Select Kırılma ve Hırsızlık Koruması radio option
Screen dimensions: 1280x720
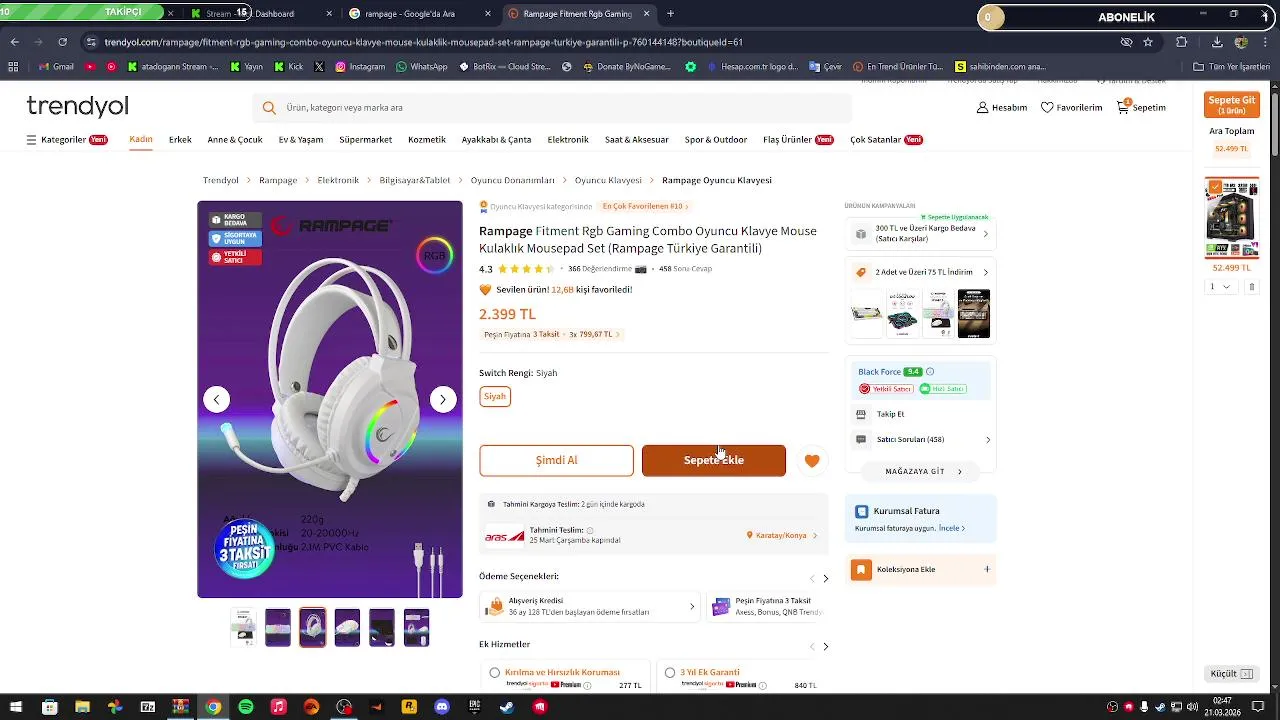coord(495,673)
